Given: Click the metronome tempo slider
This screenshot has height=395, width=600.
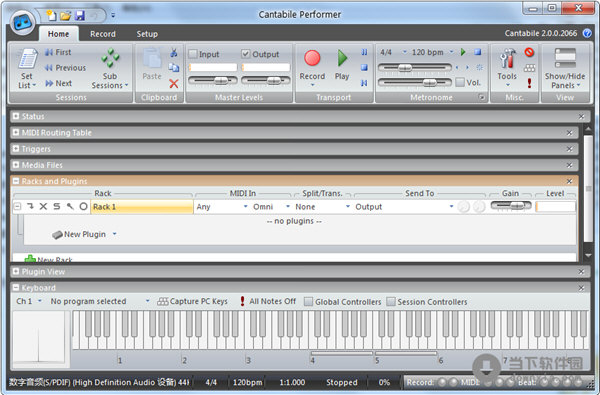Looking at the screenshot, I should click(x=415, y=68).
